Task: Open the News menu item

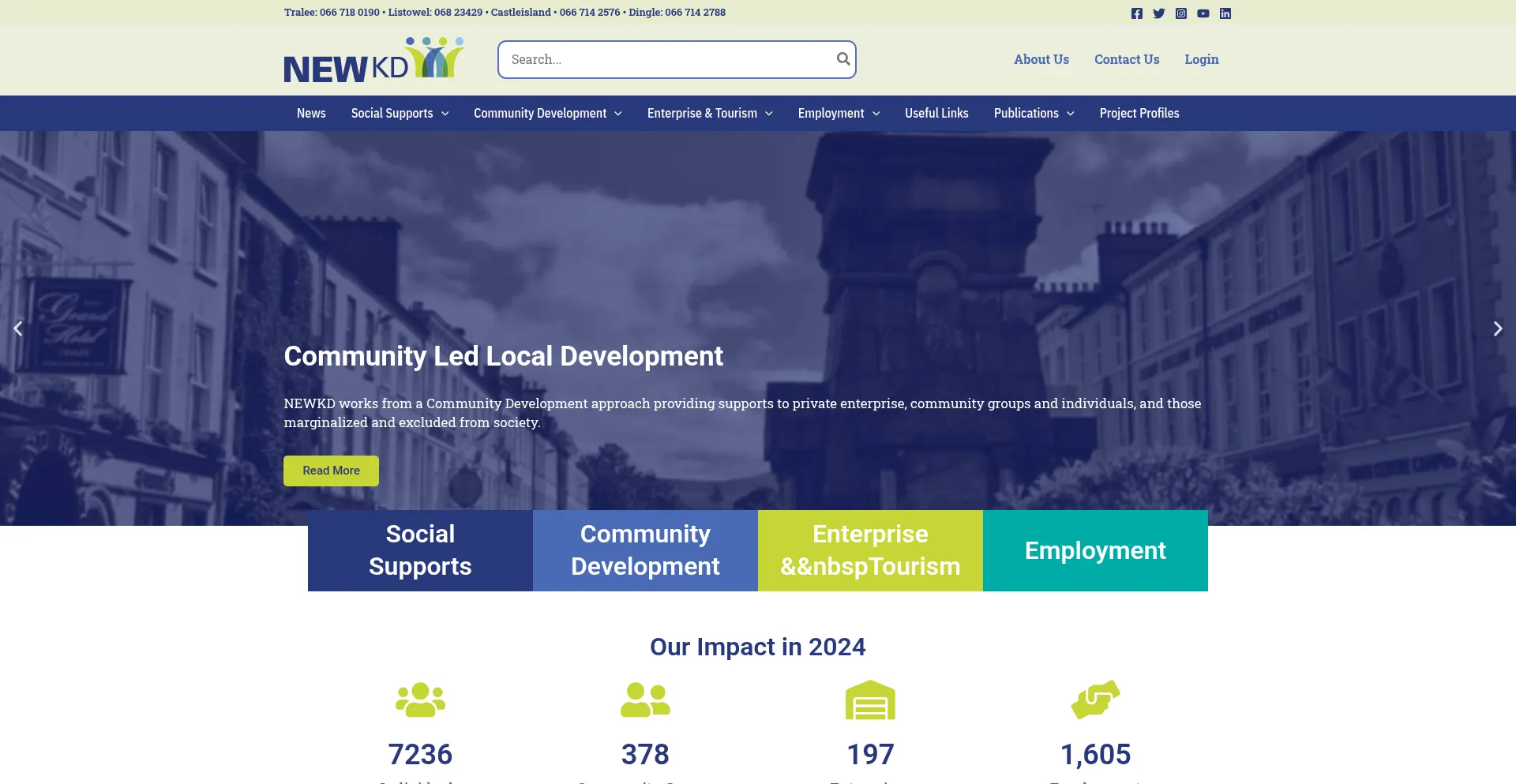Action: (311, 114)
